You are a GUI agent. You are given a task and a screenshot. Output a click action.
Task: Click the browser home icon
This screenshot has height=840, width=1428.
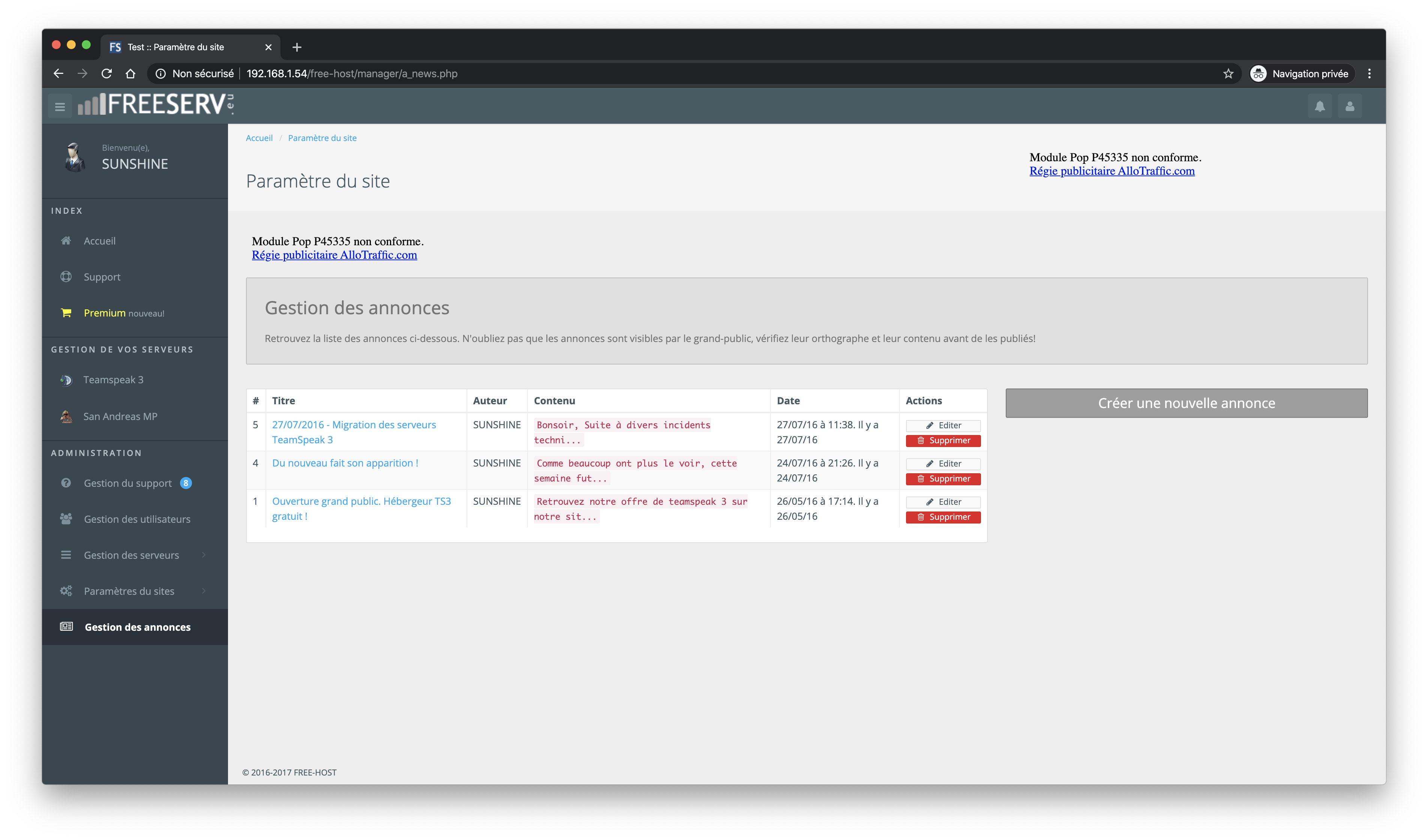(130, 73)
